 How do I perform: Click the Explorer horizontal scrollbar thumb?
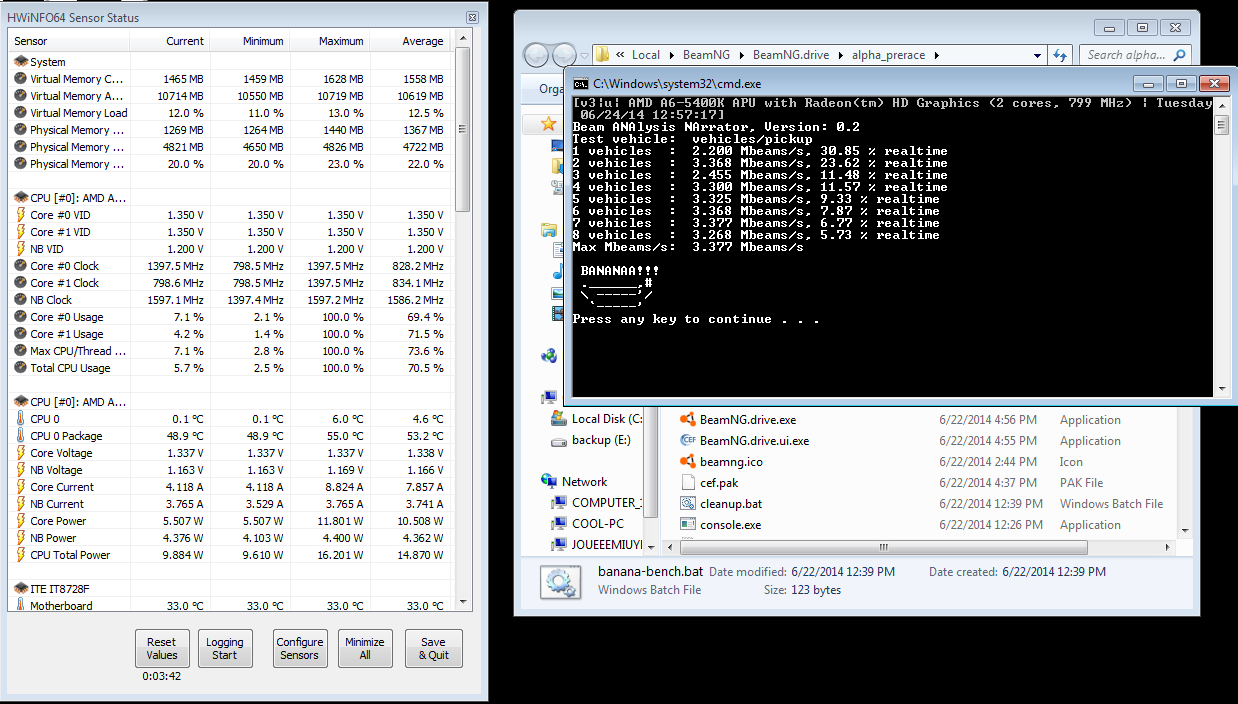pos(885,546)
